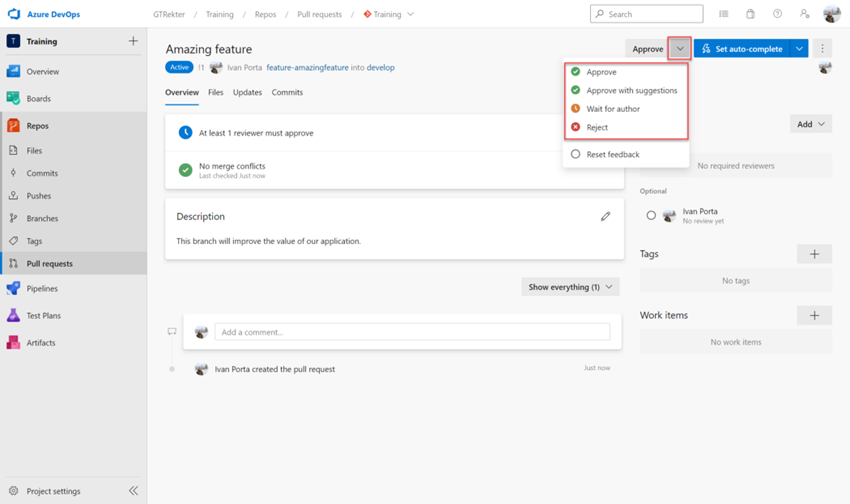
Task: Go to GTRekter breadcrumb
Action: pos(169,14)
